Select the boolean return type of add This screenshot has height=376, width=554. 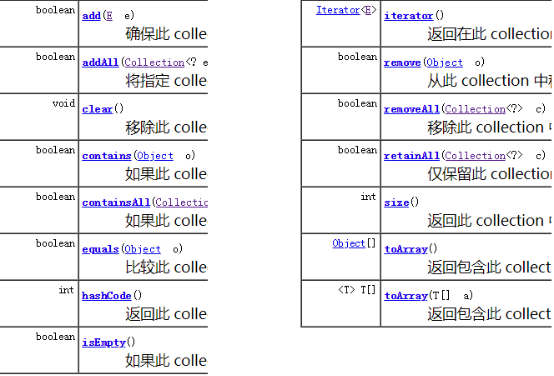click(55, 10)
